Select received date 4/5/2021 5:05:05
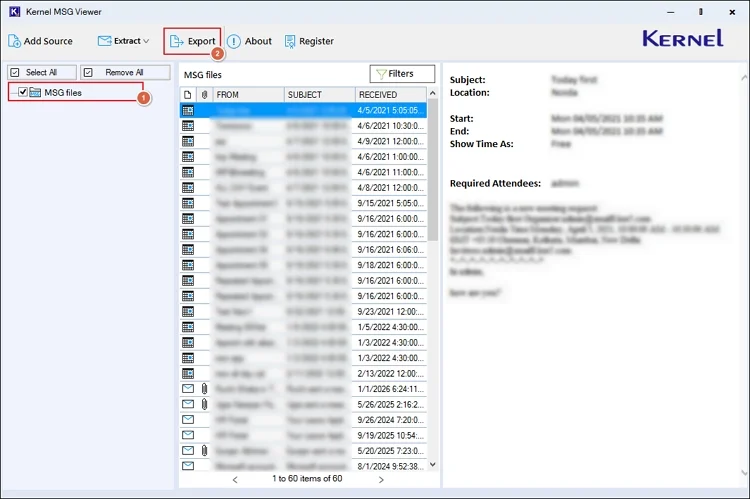Viewport: 750px width, 499px height. pos(390,111)
